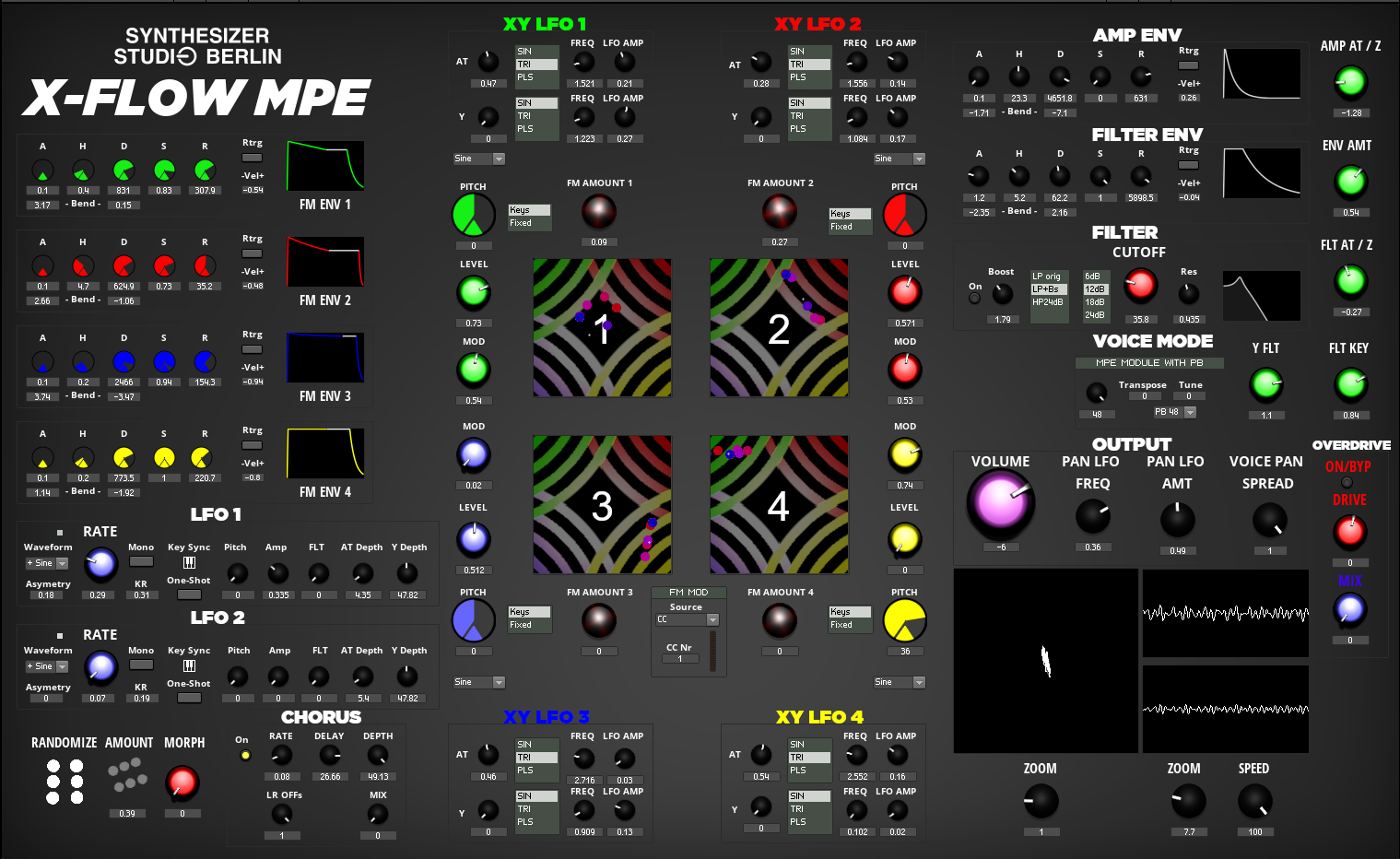1400x859 pixels.
Task: Click the FM ENV 1 envelope graph
Action: [325, 166]
